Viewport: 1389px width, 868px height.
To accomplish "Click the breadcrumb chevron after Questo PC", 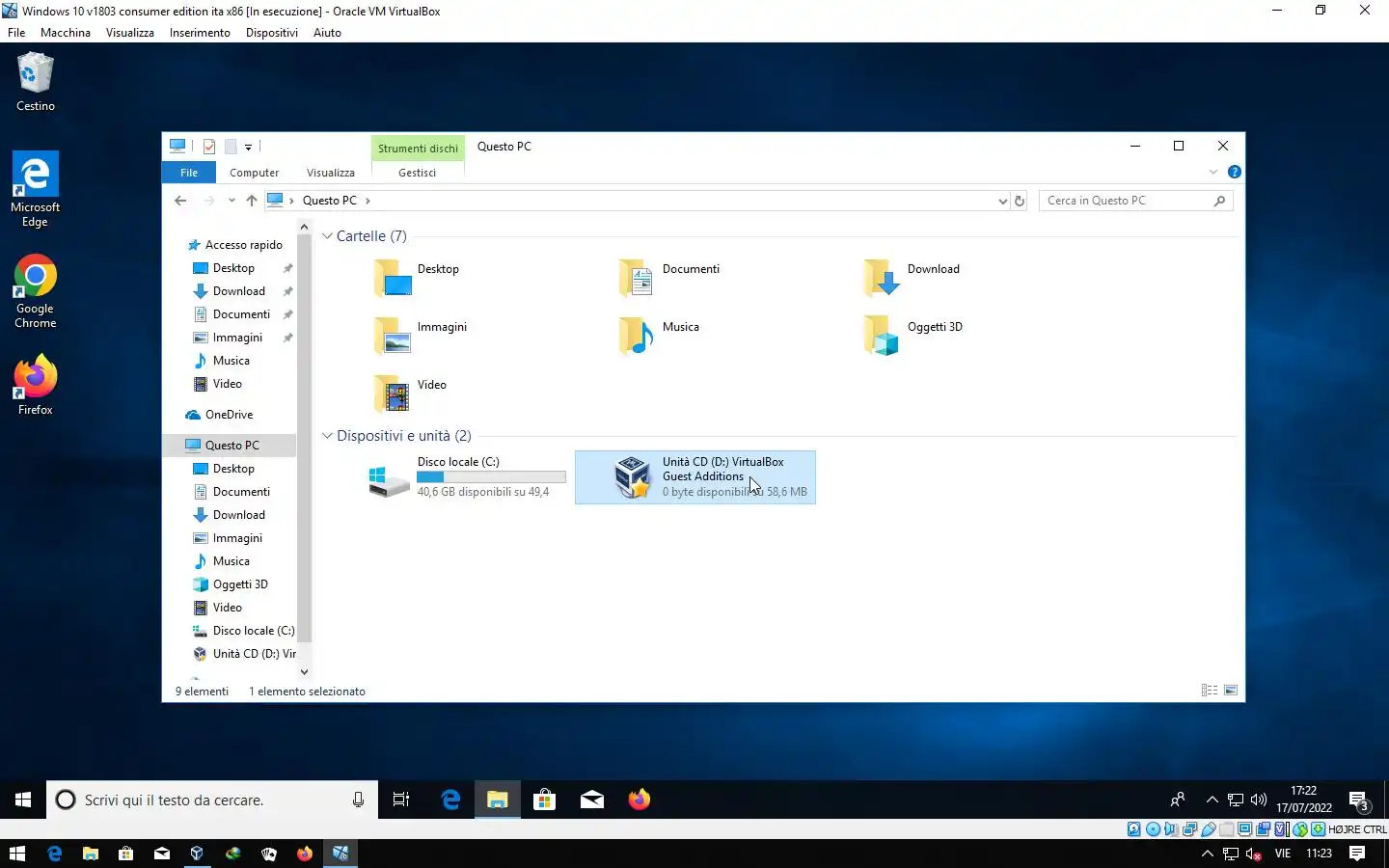I will (x=368, y=201).
